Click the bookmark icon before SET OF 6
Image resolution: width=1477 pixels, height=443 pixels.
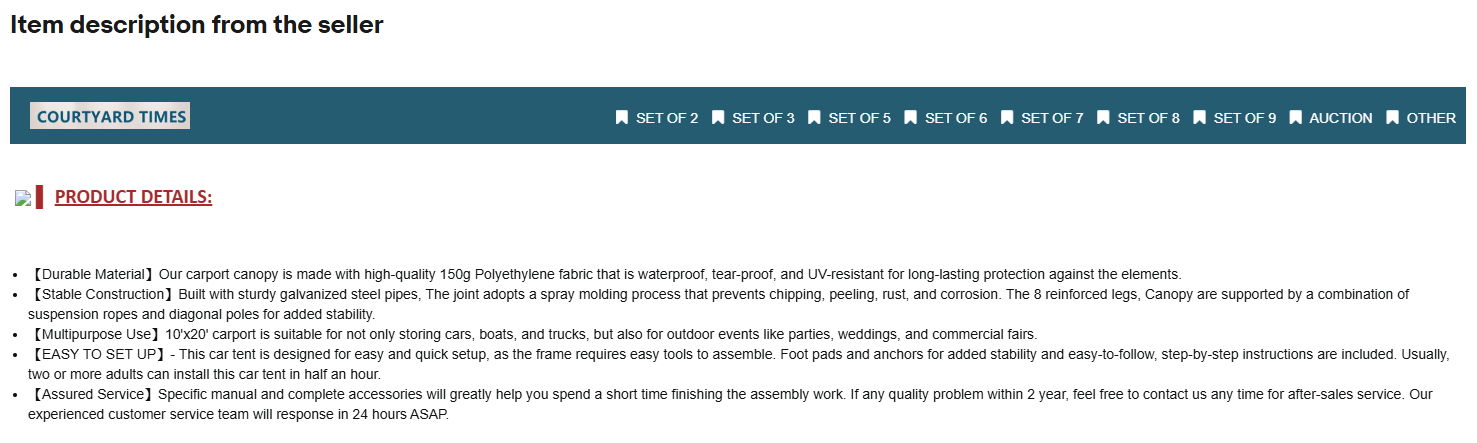click(x=911, y=118)
